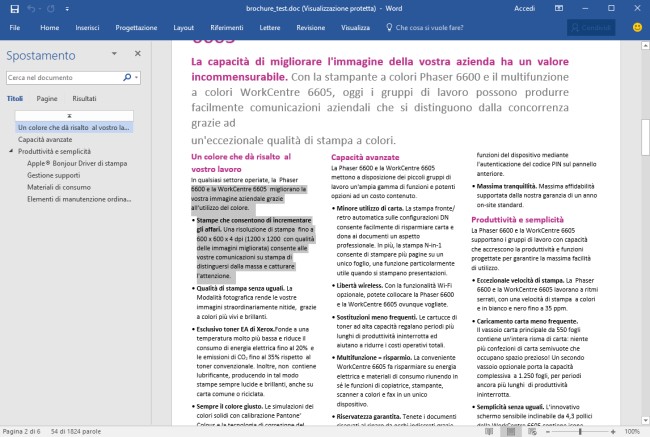Click Accedi to sign in
Viewport: 650px width, 437px height.
click(524, 8)
